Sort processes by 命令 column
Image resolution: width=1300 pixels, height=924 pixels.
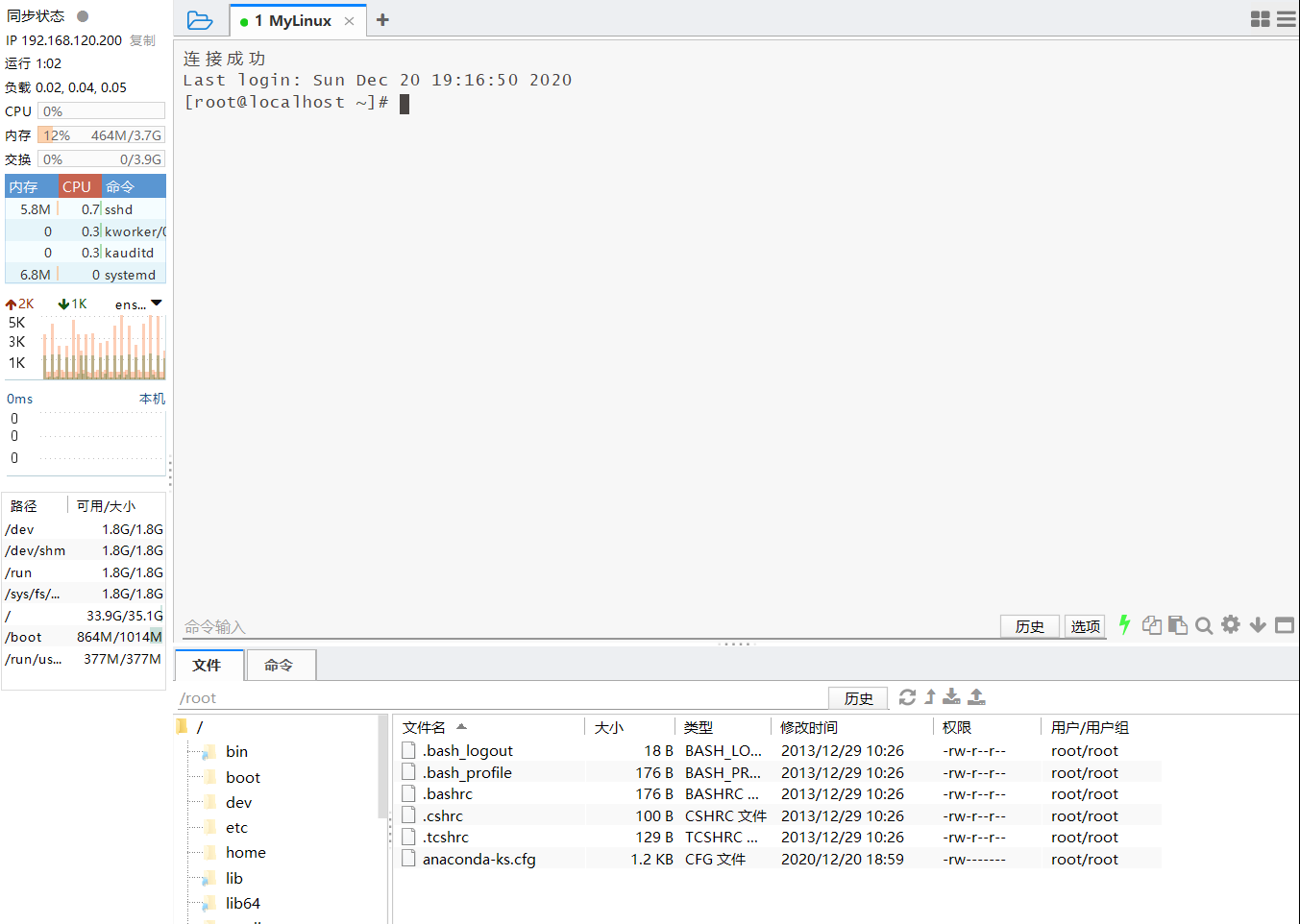coord(133,186)
